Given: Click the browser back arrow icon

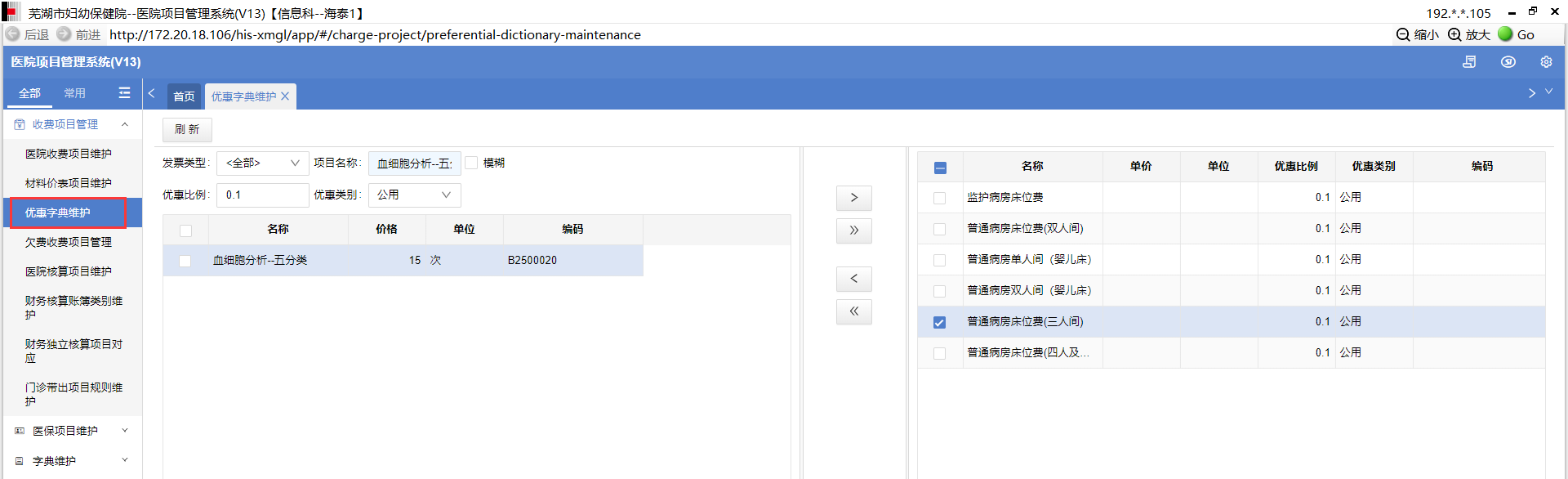Looking at the screenshot, I should click(13, 34).
